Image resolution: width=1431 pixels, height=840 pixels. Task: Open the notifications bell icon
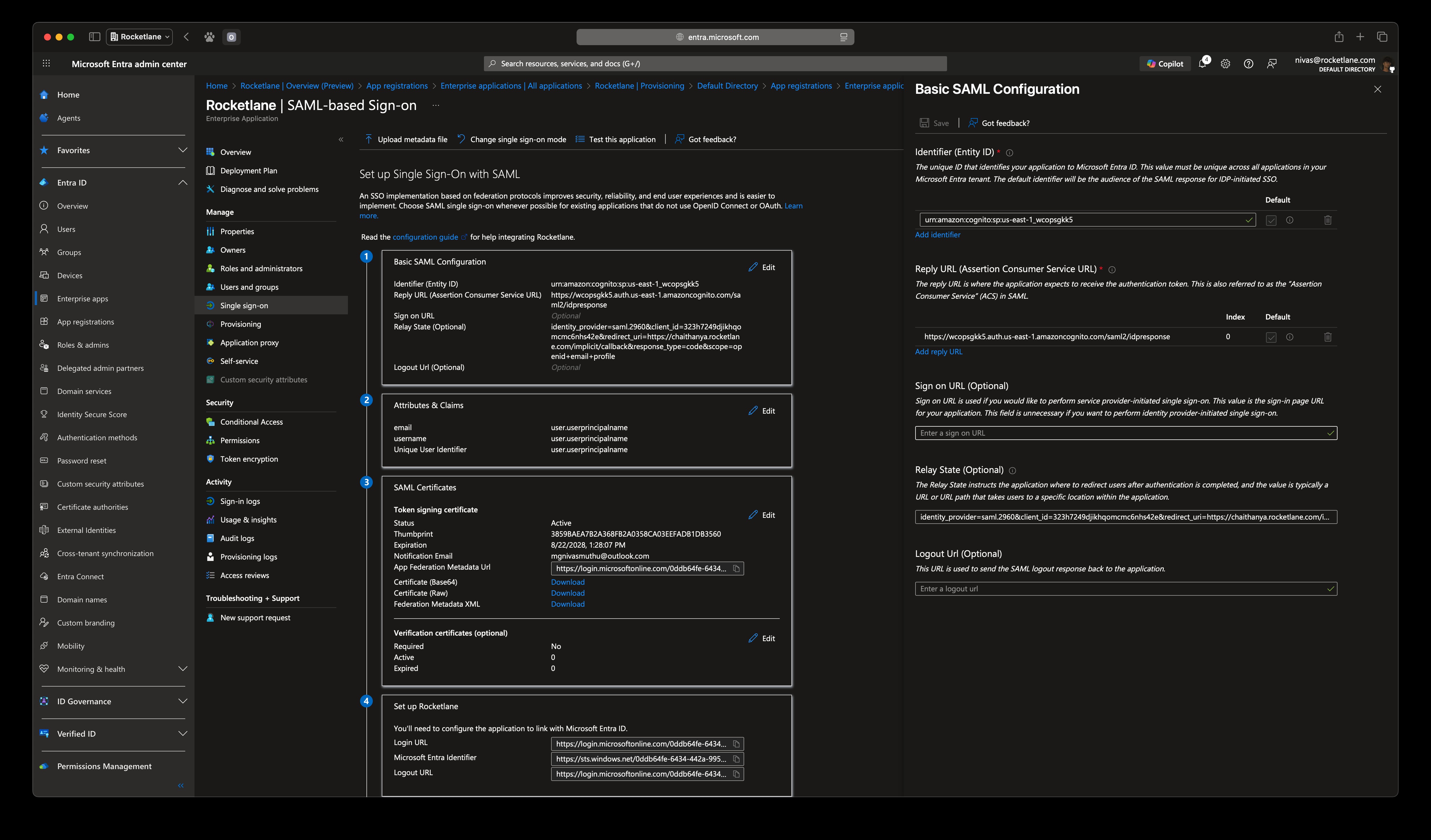coord(1203,63)
